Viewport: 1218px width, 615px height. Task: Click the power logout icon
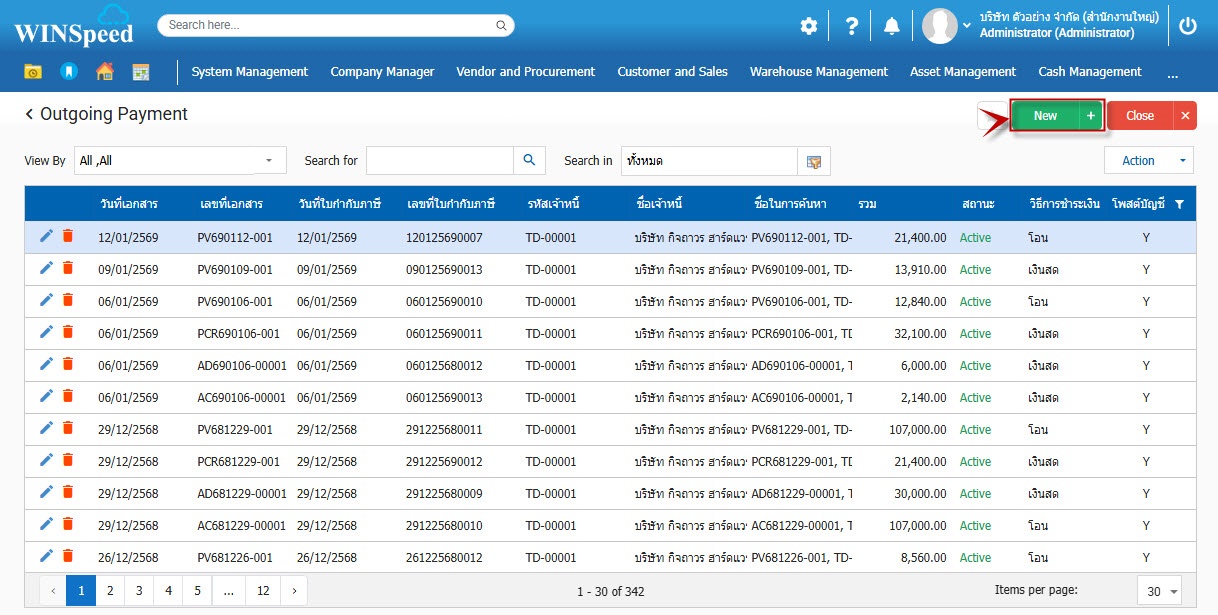[x=1188, y=27]
